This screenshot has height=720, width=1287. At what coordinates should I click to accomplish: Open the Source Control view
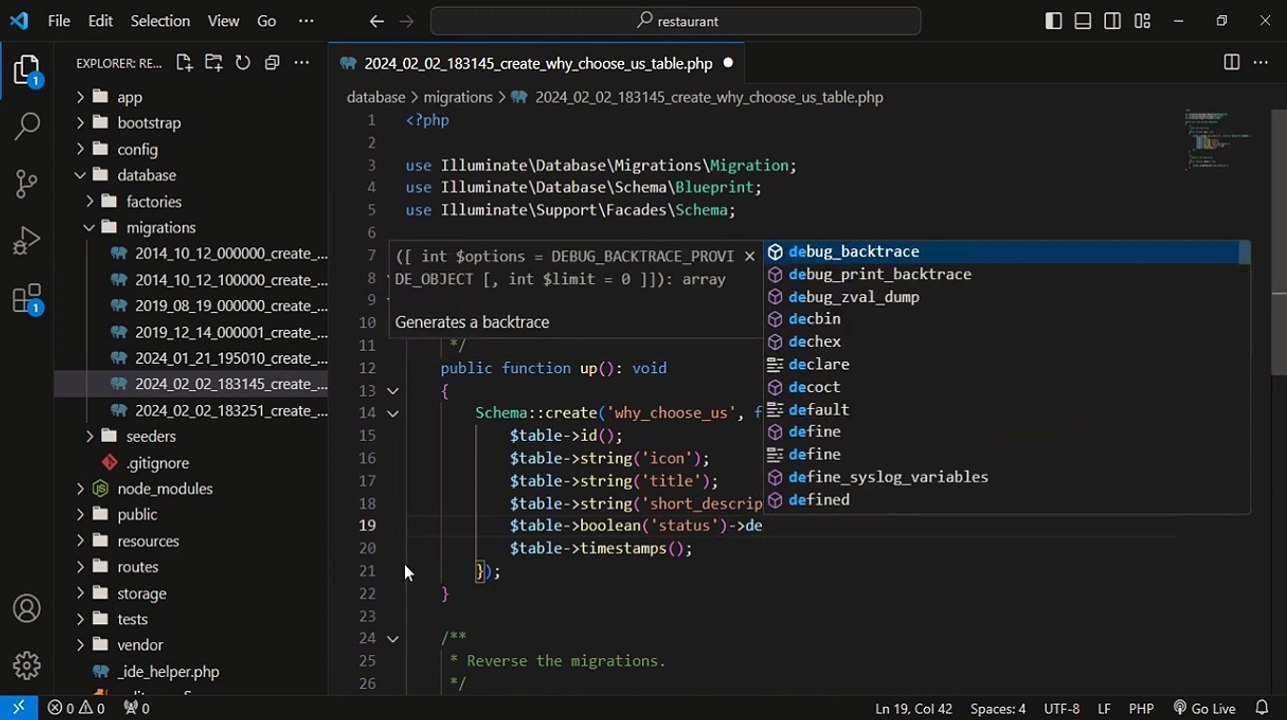(27, 184)
